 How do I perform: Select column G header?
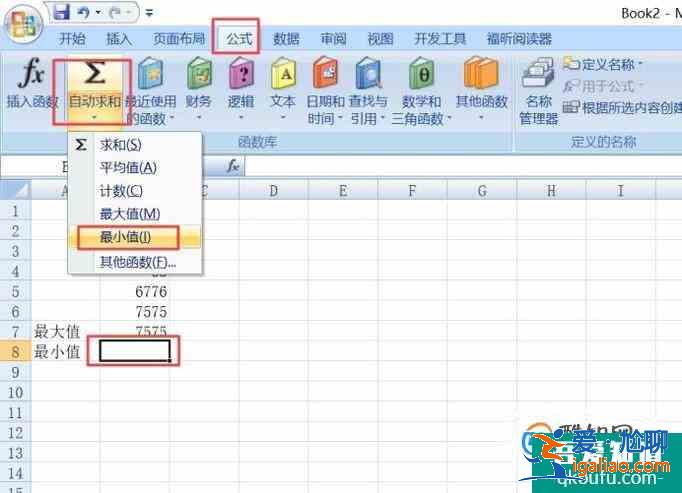(482, 190)
